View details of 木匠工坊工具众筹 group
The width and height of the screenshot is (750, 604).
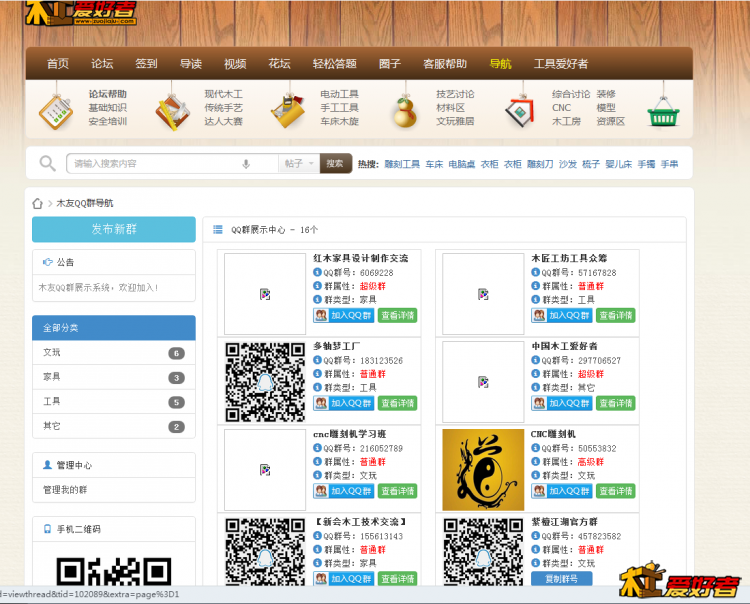pyautogui.click(x=616, y=315)
